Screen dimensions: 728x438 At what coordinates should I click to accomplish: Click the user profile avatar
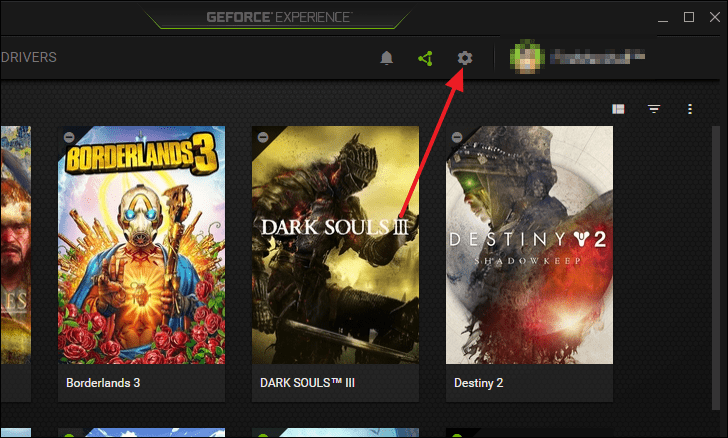coord(527,57)
